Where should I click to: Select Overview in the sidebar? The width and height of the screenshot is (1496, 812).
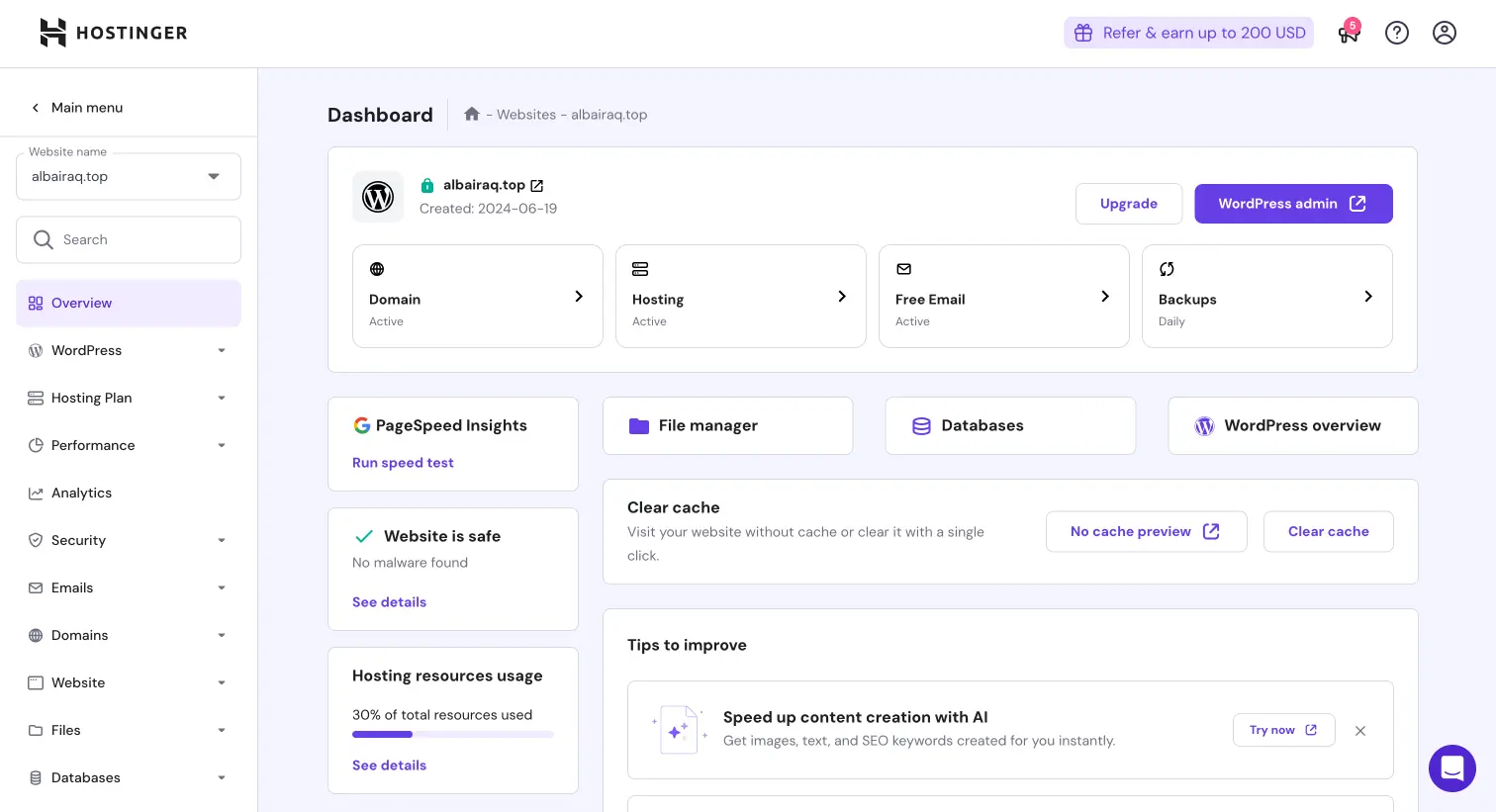[129, 303]
